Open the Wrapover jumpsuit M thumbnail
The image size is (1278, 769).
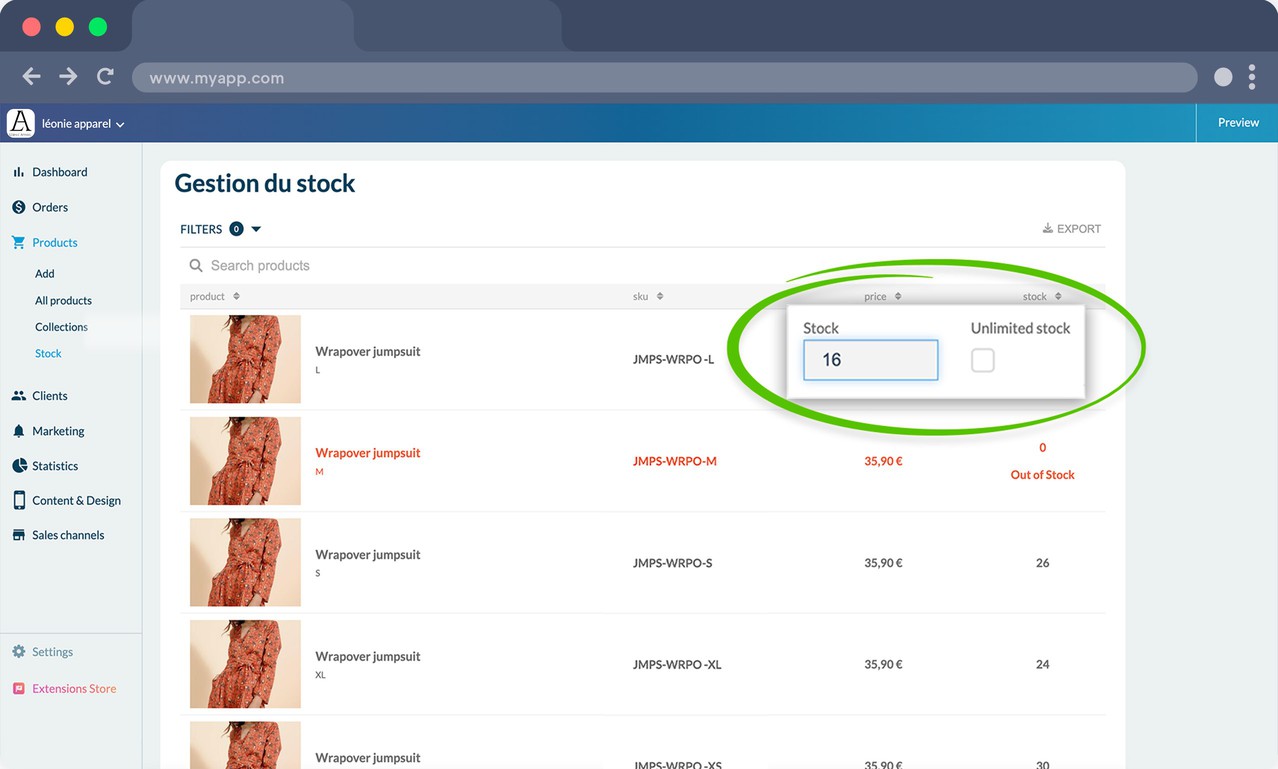tap(245, 461)
